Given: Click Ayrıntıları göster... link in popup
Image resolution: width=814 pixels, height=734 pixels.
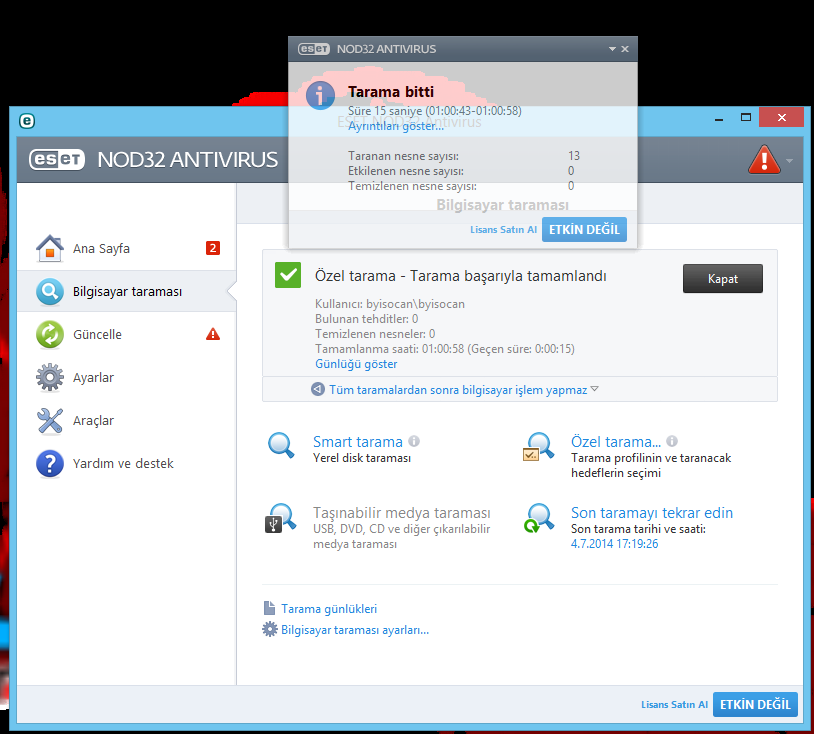Looking at the screenshot, I should tap(396, 126).
